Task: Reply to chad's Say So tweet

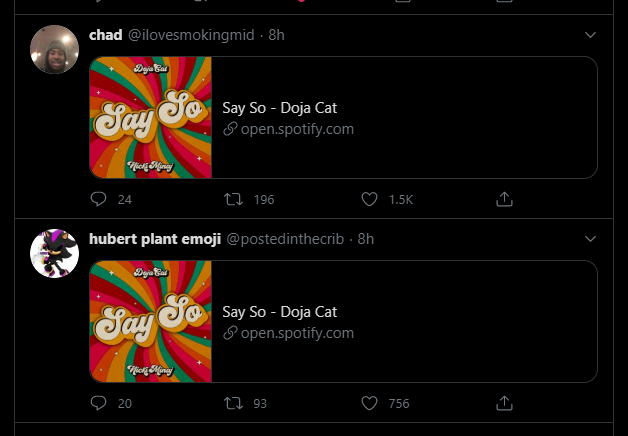Action: pyautogui.click(x=98, y=199)
